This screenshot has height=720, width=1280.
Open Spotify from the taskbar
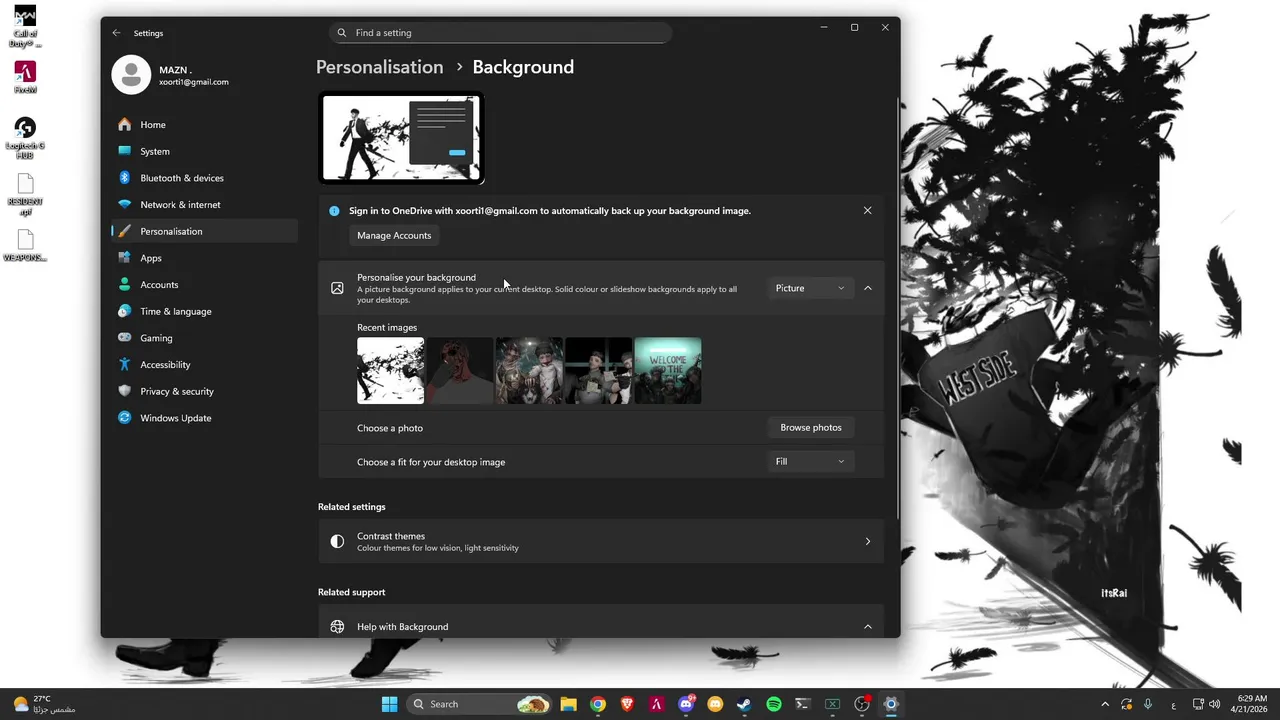coord(773,704)
